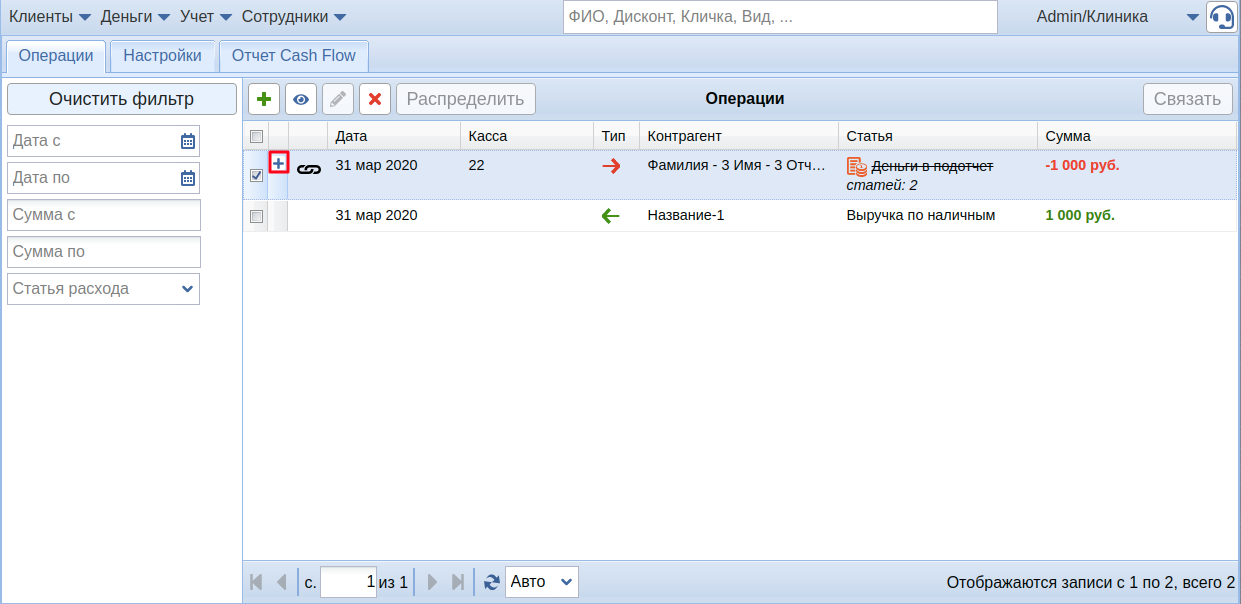Open the Деньги dropdown menu
1241x604 pixels.
coord(135,17)
